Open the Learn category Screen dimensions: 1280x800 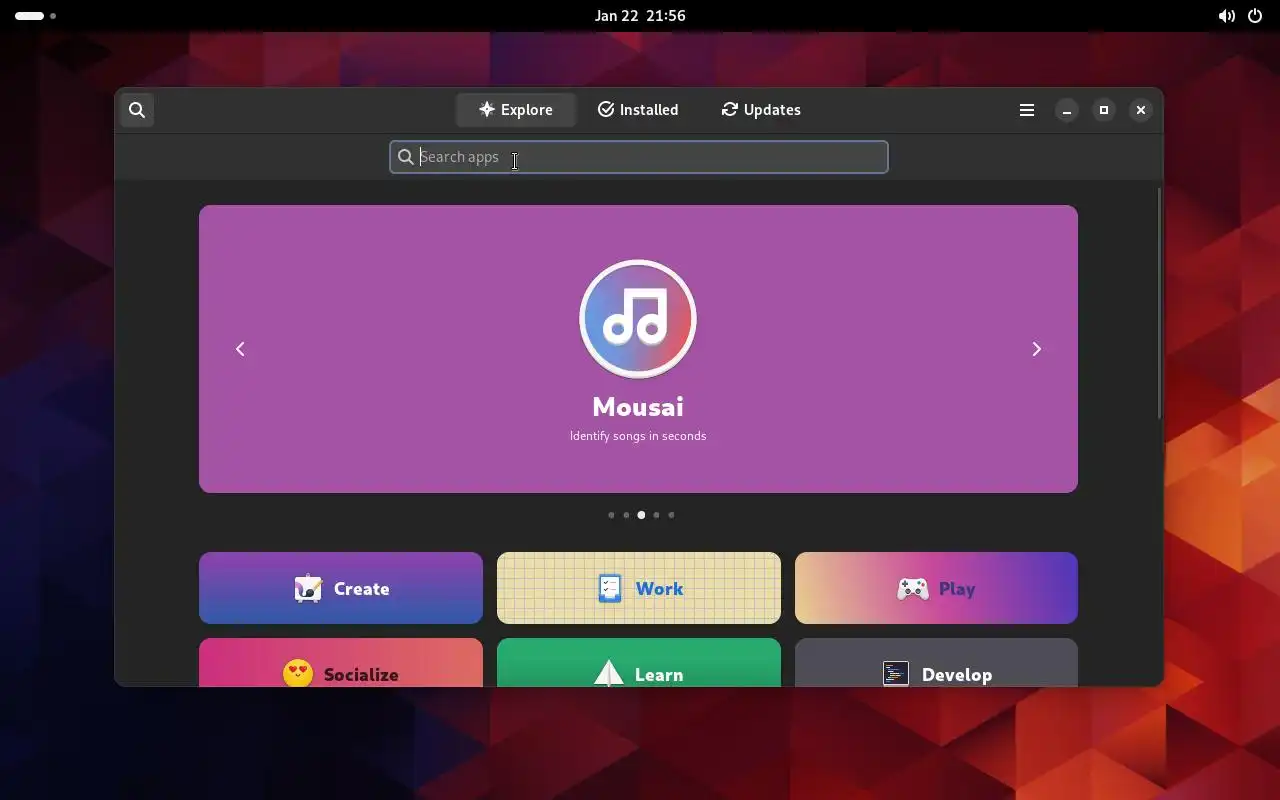pos(639,663)
